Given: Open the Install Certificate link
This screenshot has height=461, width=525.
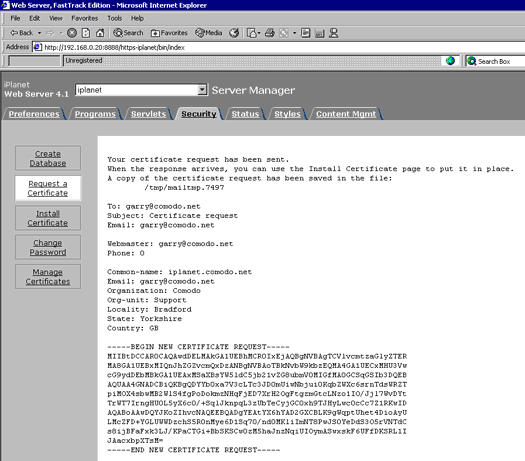Looking at the screenshot, I should [x=48, y=218].
